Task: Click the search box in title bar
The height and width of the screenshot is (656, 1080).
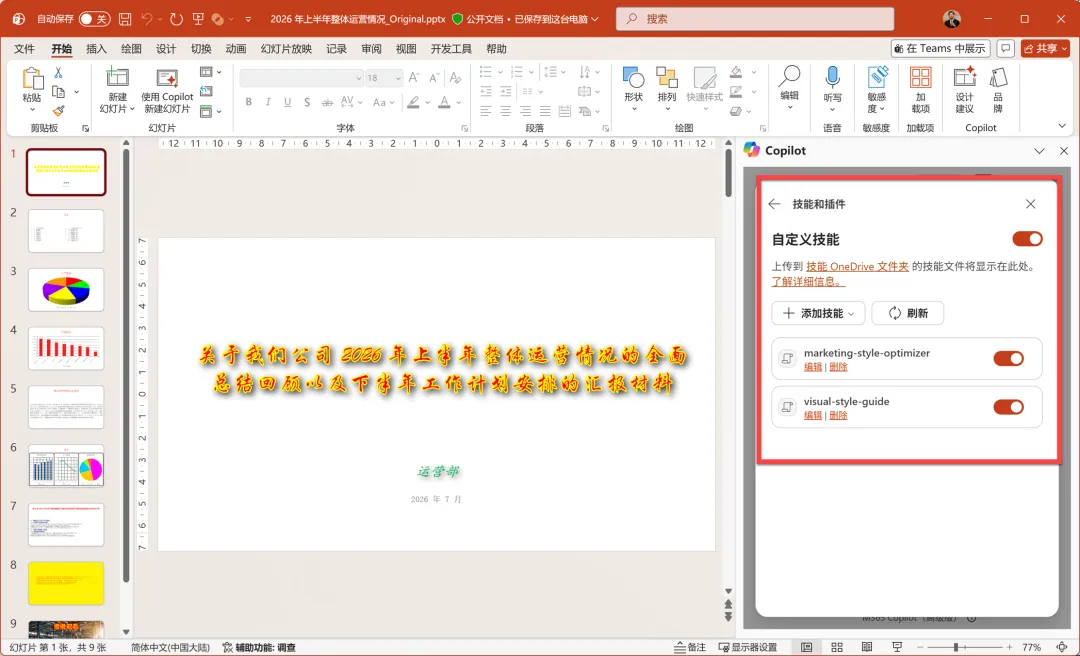Action: 755,19
